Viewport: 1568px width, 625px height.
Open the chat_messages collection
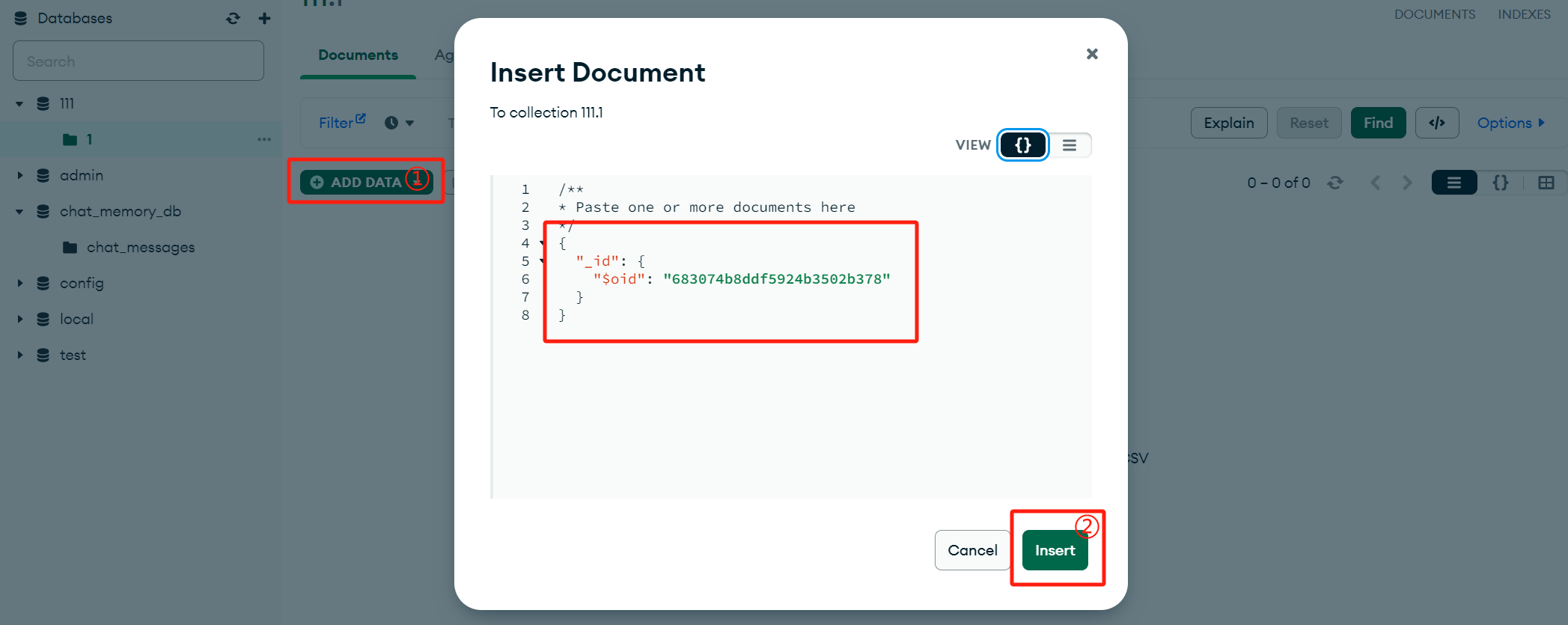click(x=140, y=247)
